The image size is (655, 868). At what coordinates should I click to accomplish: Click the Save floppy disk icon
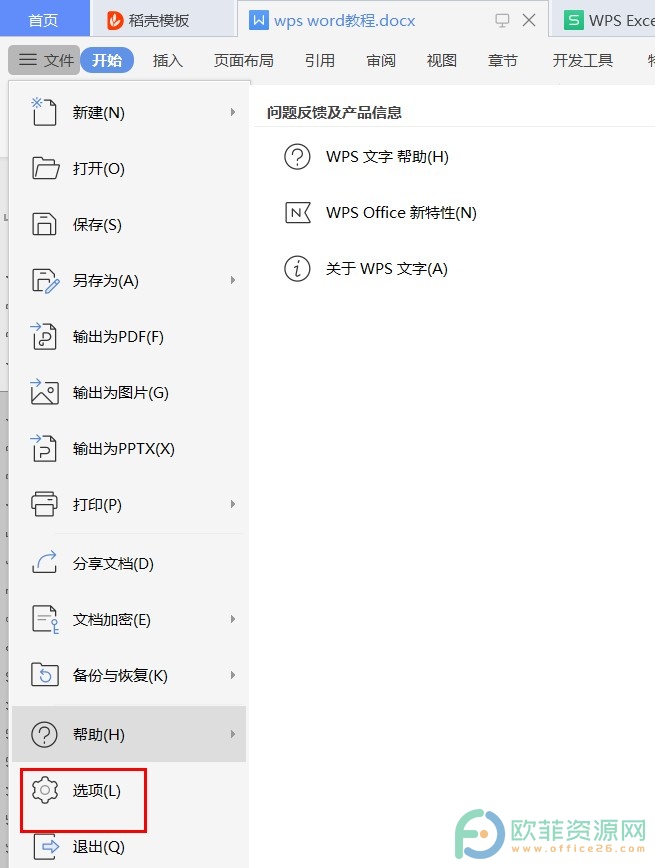44,224
